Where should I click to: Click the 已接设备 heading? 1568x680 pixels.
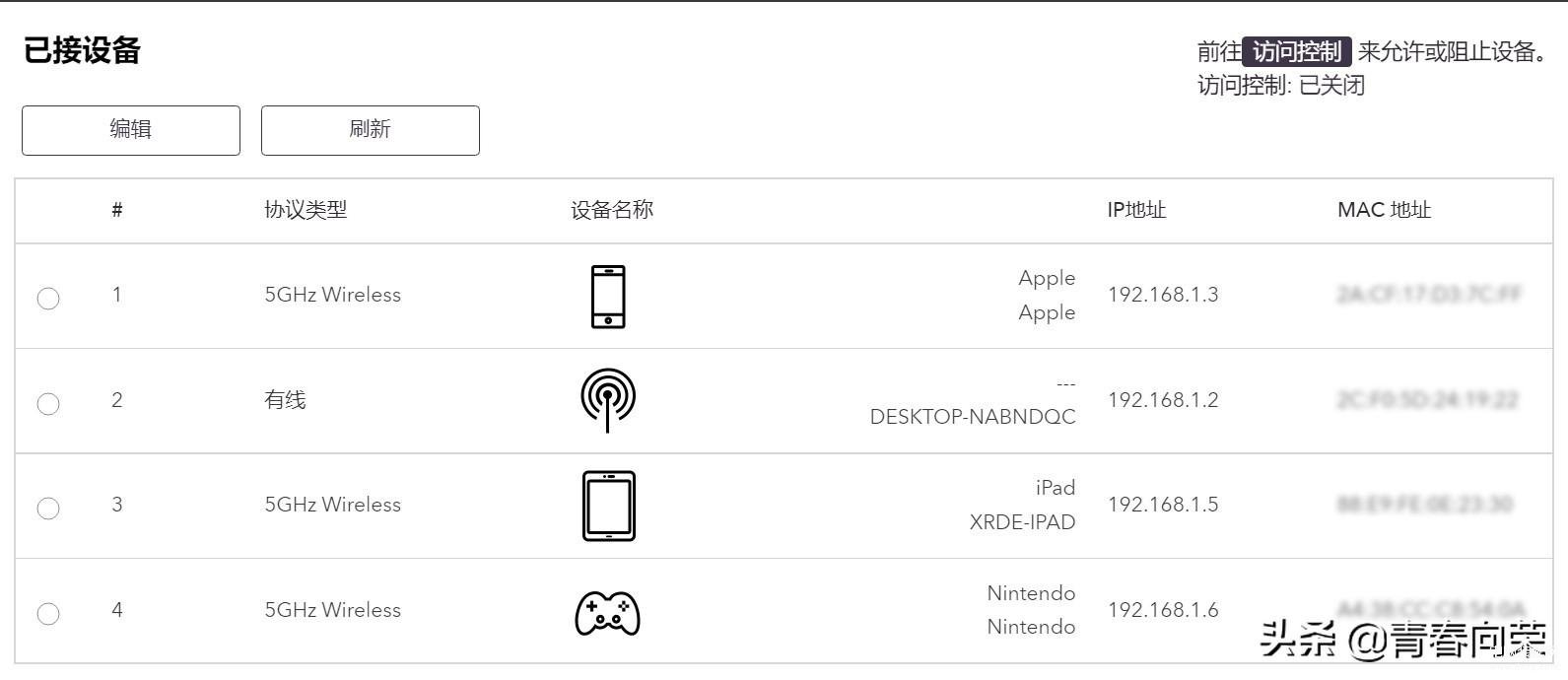tap(82, 50)
